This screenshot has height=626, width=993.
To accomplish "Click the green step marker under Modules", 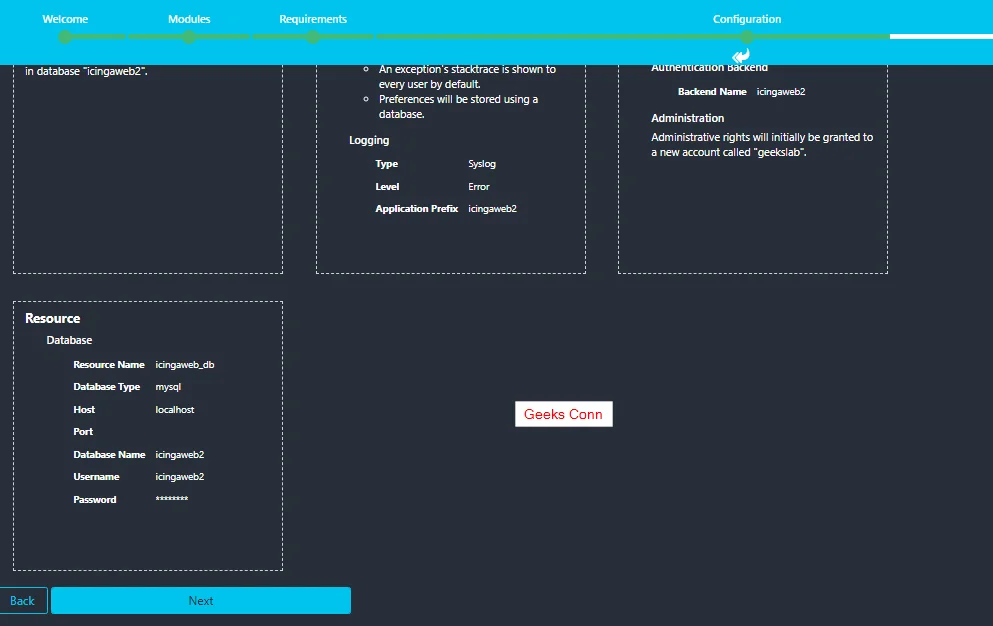I will point(188,36).
